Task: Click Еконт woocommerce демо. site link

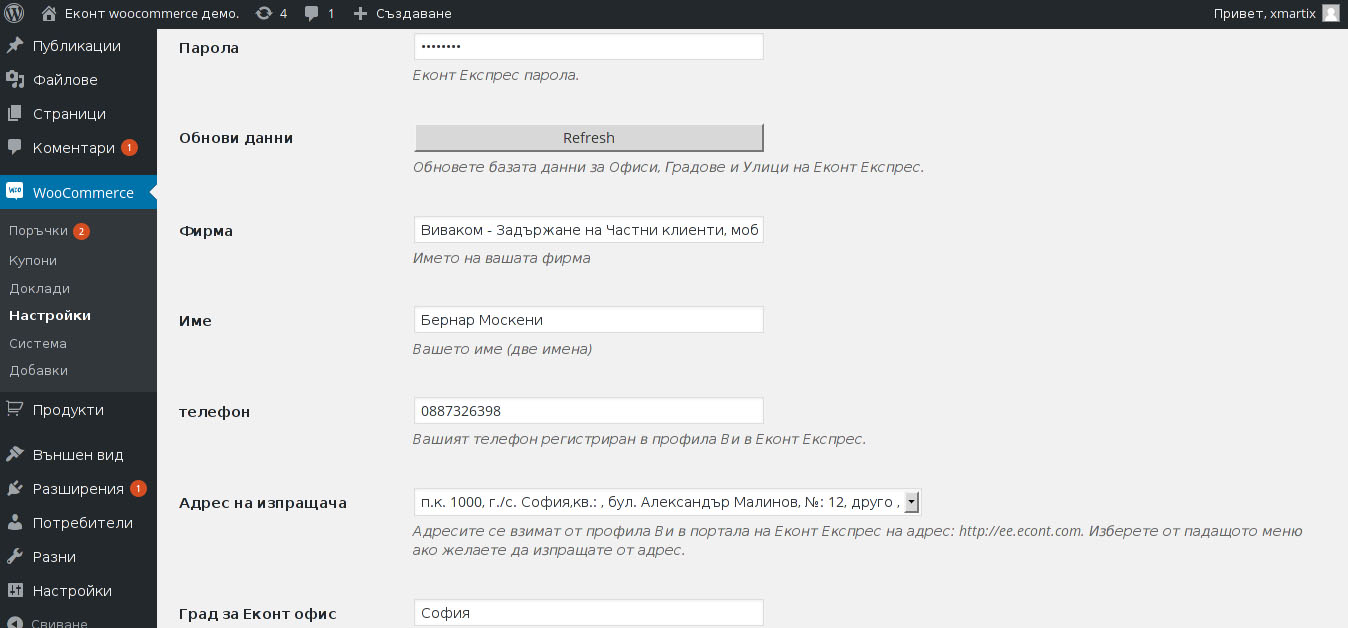Action: coord(151,14)
